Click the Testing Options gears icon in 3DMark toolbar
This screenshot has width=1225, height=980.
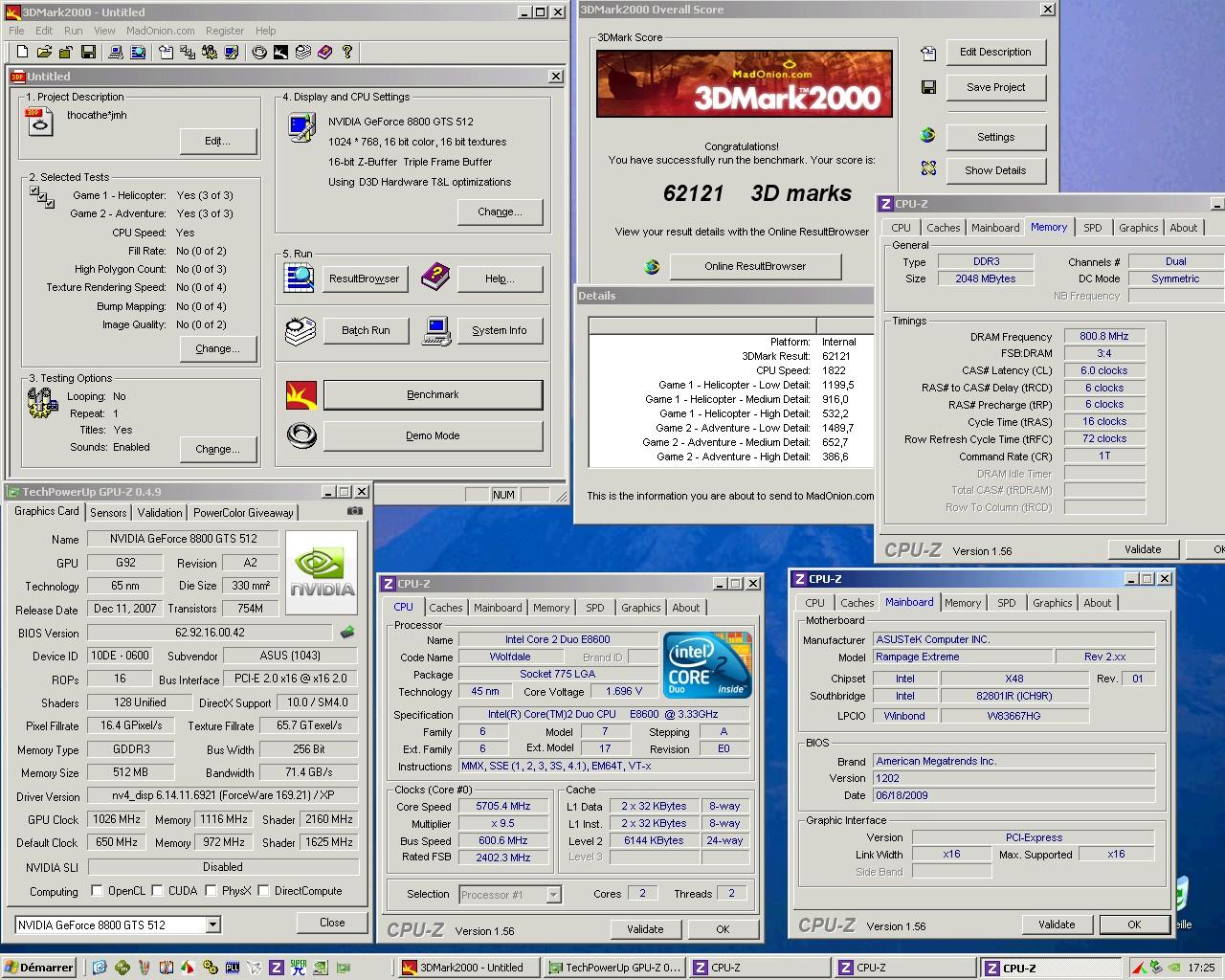[209, 52]
